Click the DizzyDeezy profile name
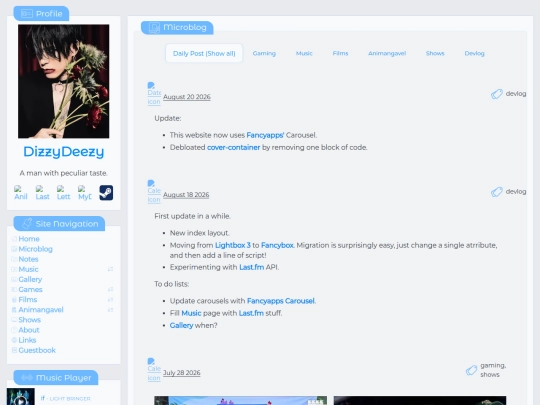The image size is (540, 405). (64, 152)
